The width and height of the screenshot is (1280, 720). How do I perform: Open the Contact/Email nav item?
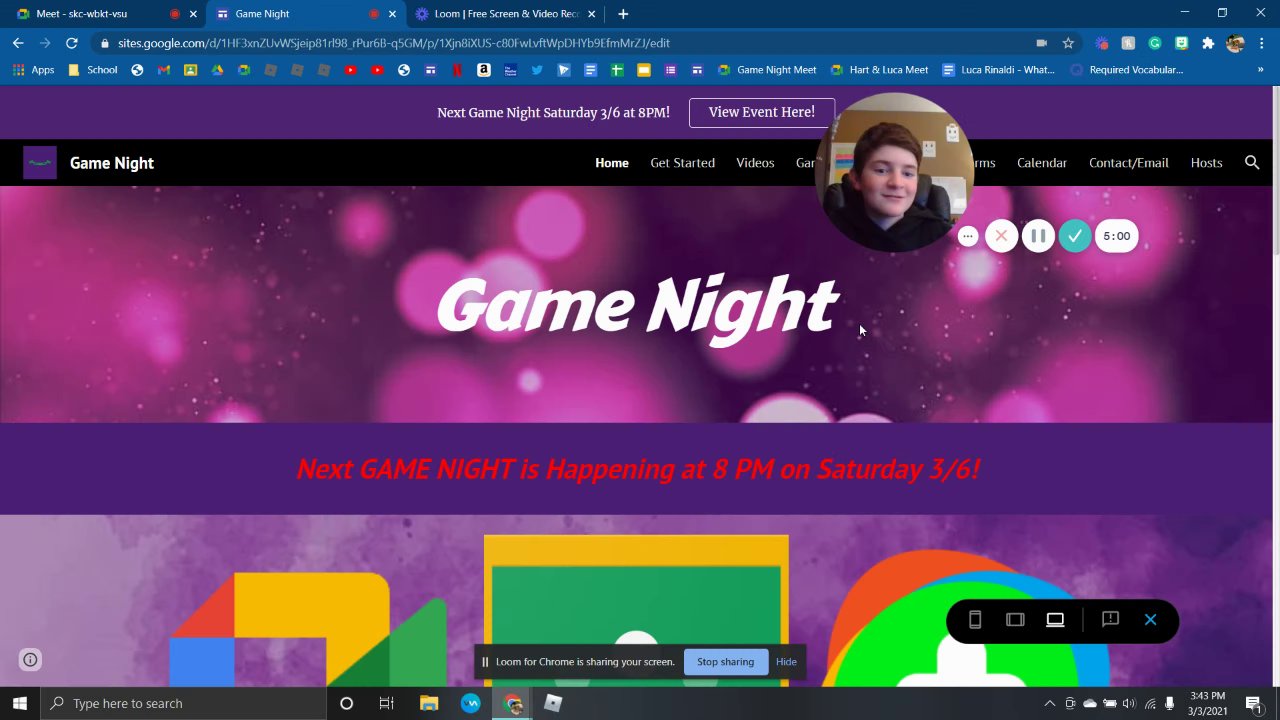coord(1128,162)
